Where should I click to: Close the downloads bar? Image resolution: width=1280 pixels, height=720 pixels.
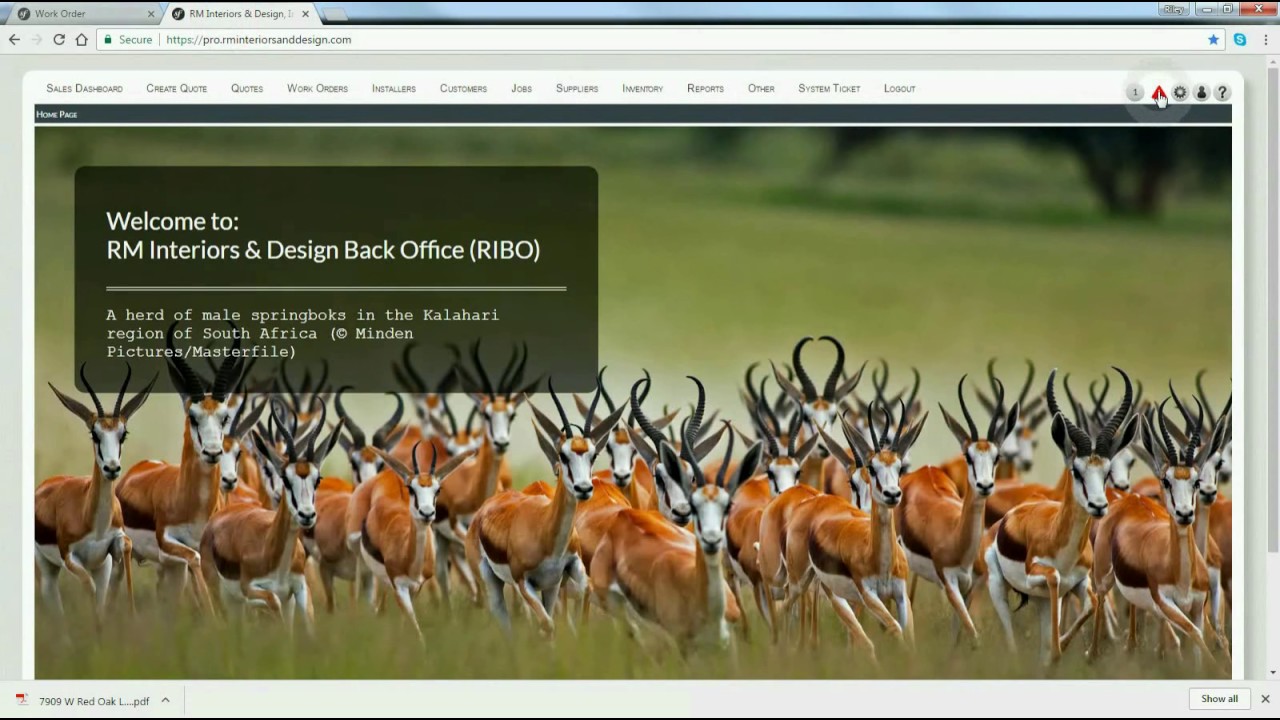(x=1265, y=699)
